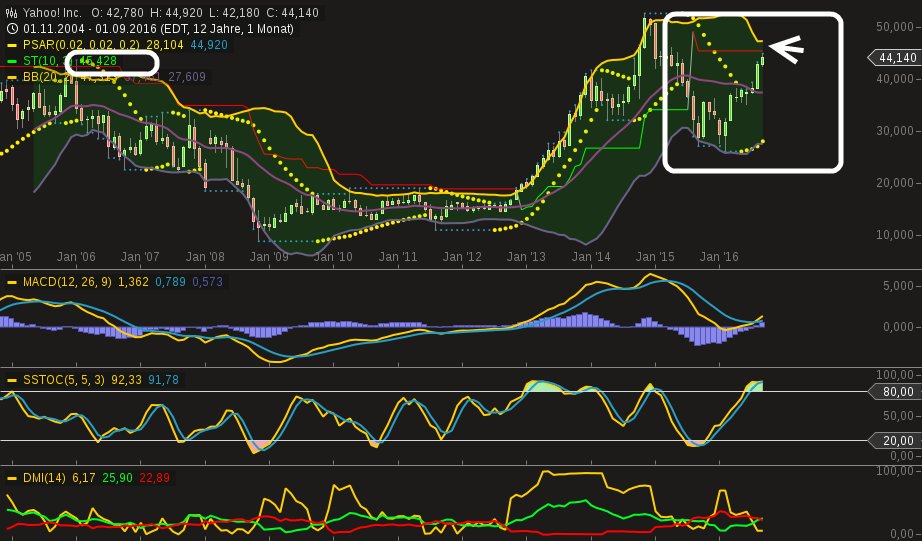Click the SSTOC 80,00 level tag
The image size is (922, 541).
tap(895, 392)
